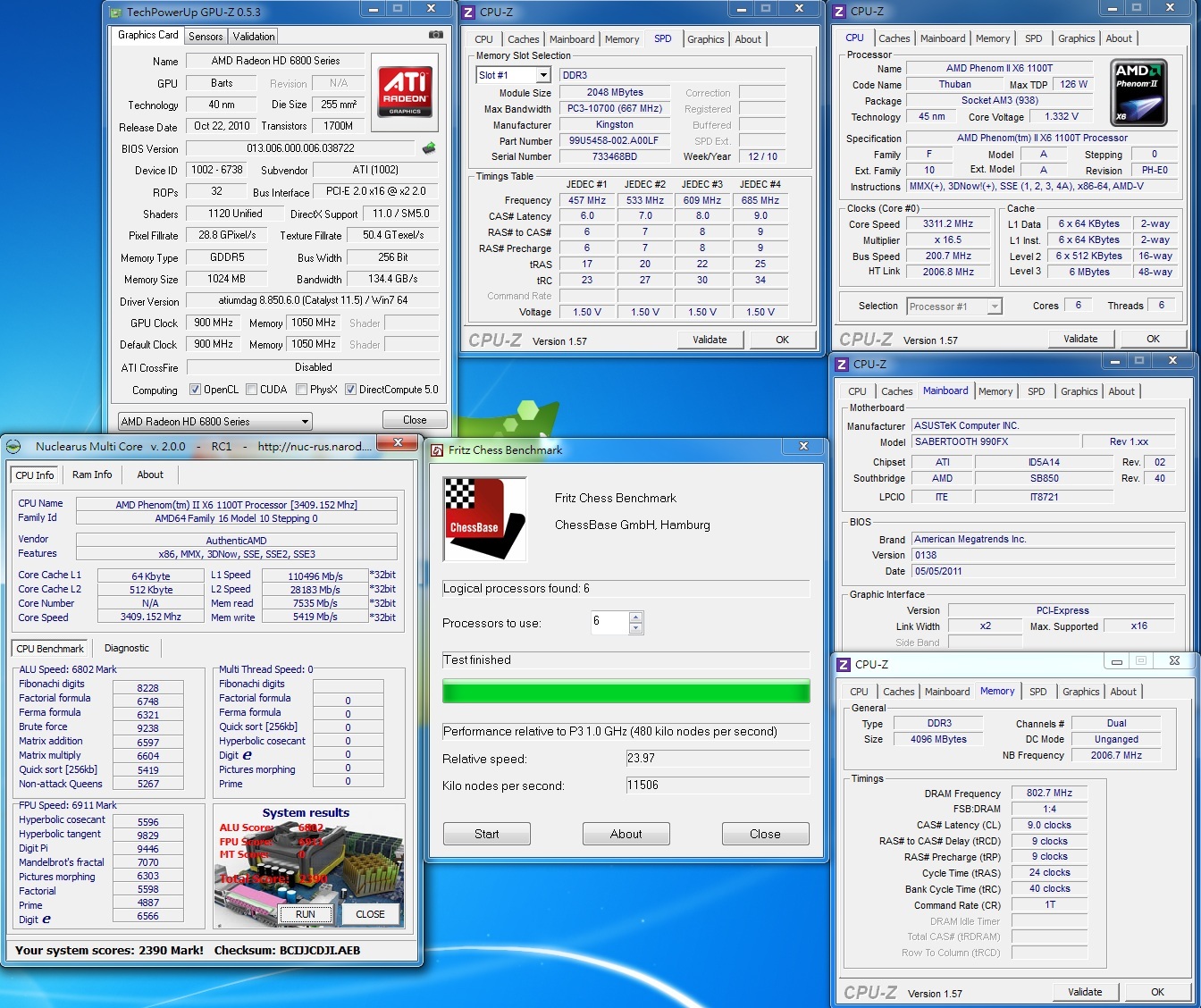Increase the Processors to use spinner value
The image size is (1201, 1008).
(636, 617)
